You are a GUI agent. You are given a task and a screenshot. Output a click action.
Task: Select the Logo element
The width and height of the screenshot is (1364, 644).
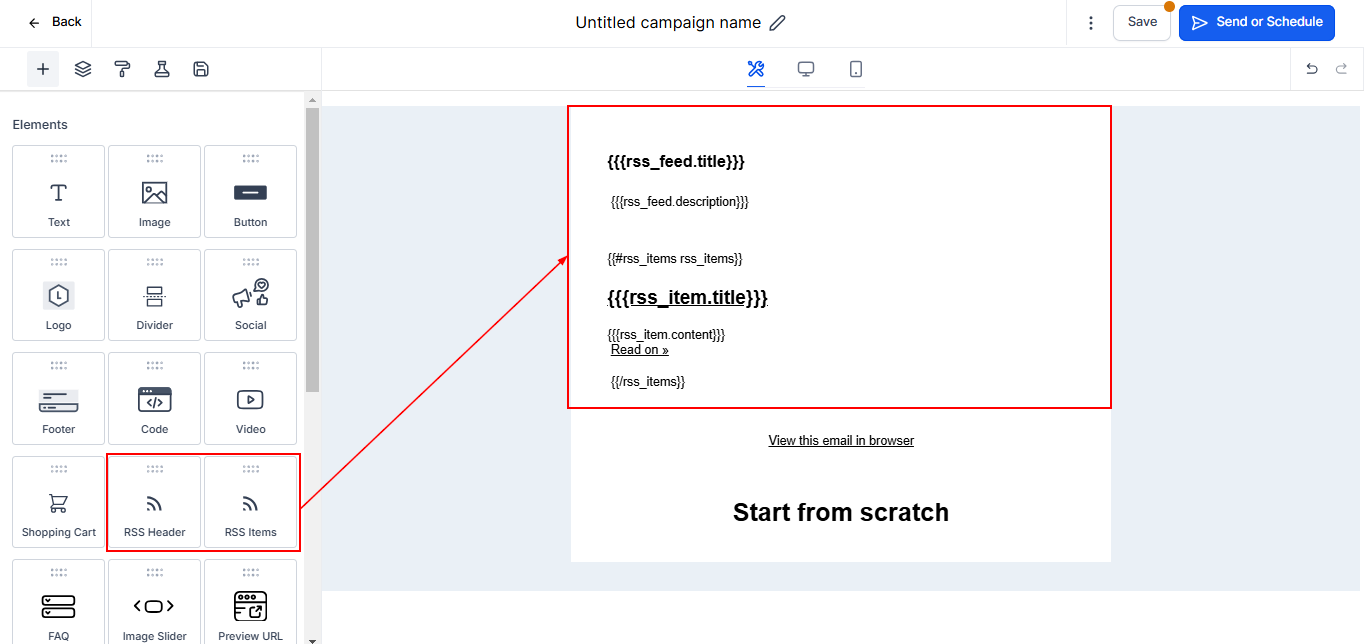[x=59, y=295]
